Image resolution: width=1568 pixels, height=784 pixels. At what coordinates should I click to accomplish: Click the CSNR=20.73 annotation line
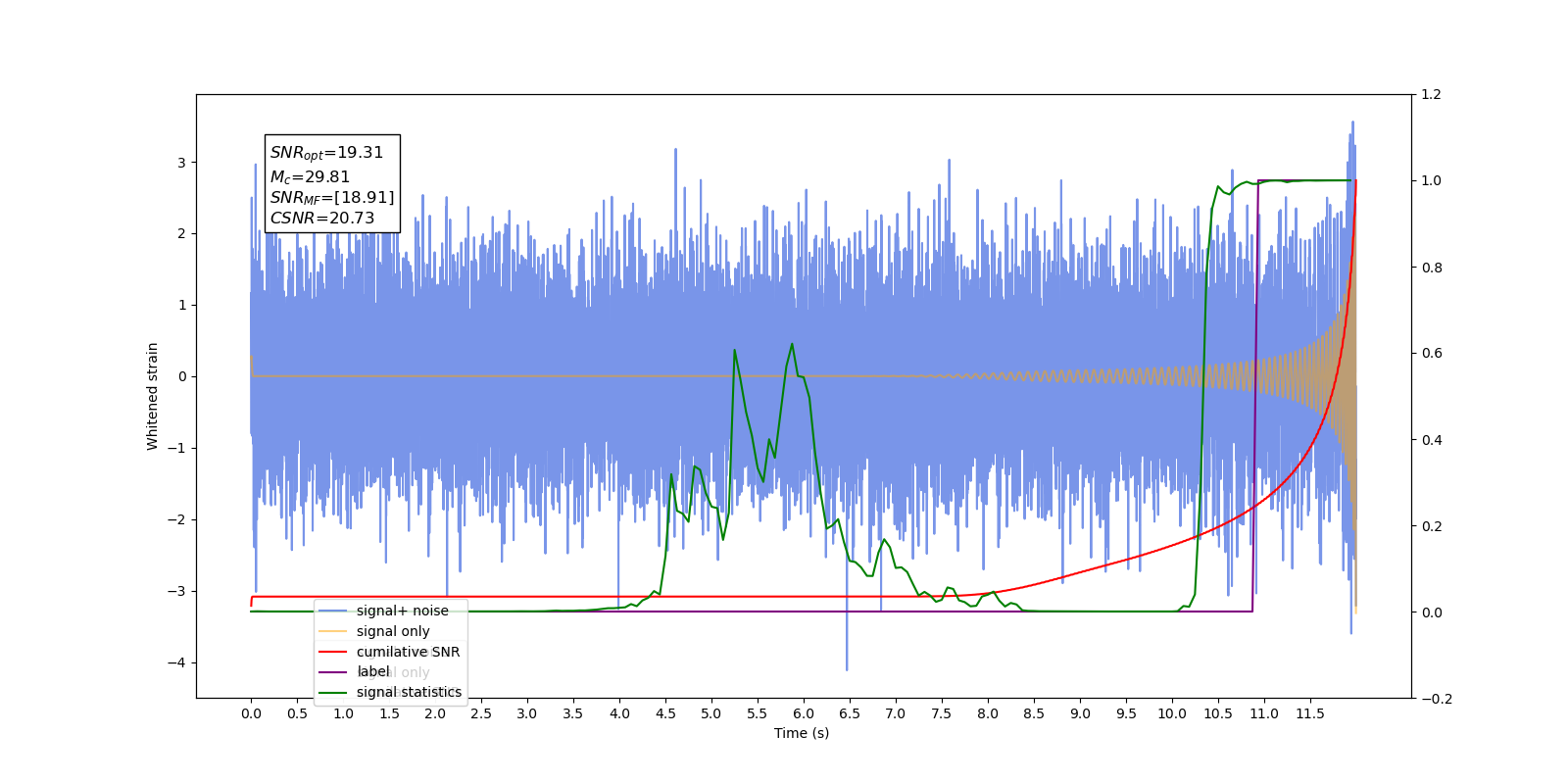322,219
